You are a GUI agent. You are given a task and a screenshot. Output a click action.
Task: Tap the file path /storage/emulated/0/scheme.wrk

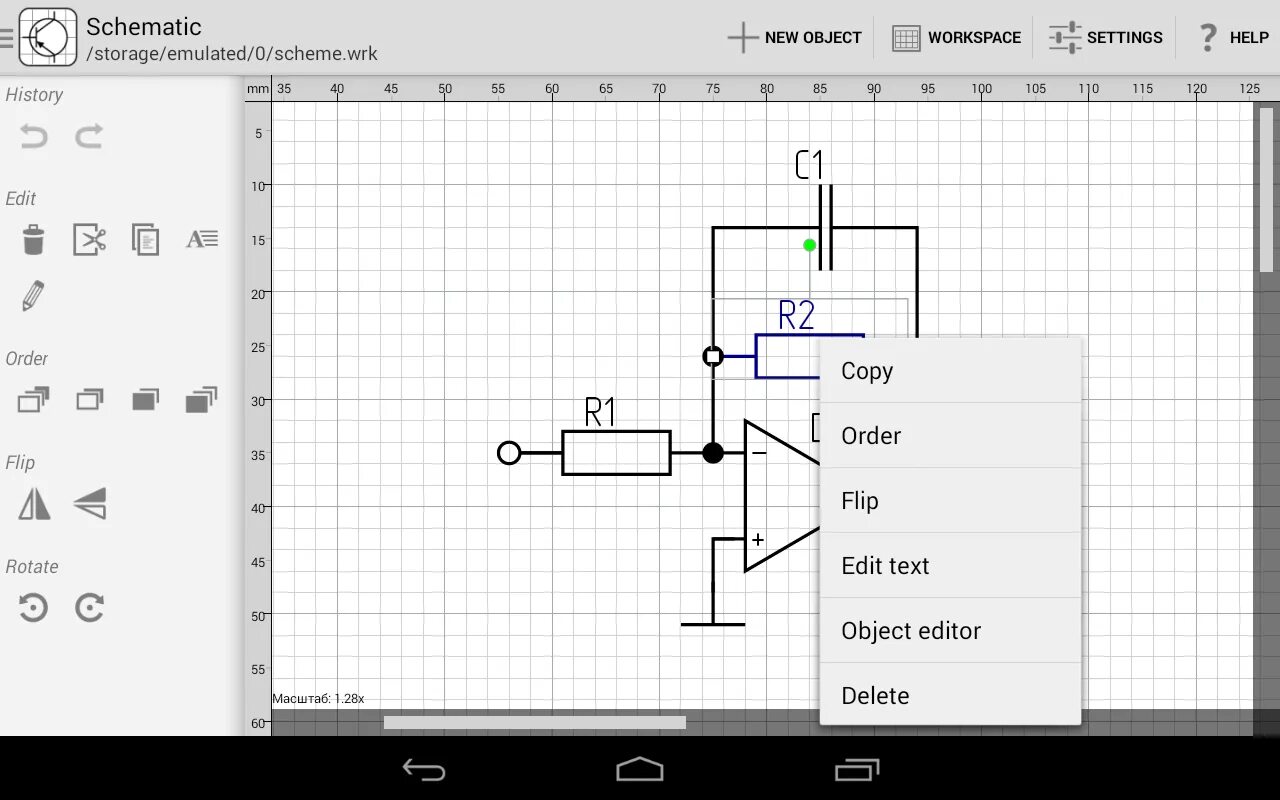click(x=232, y=54)
